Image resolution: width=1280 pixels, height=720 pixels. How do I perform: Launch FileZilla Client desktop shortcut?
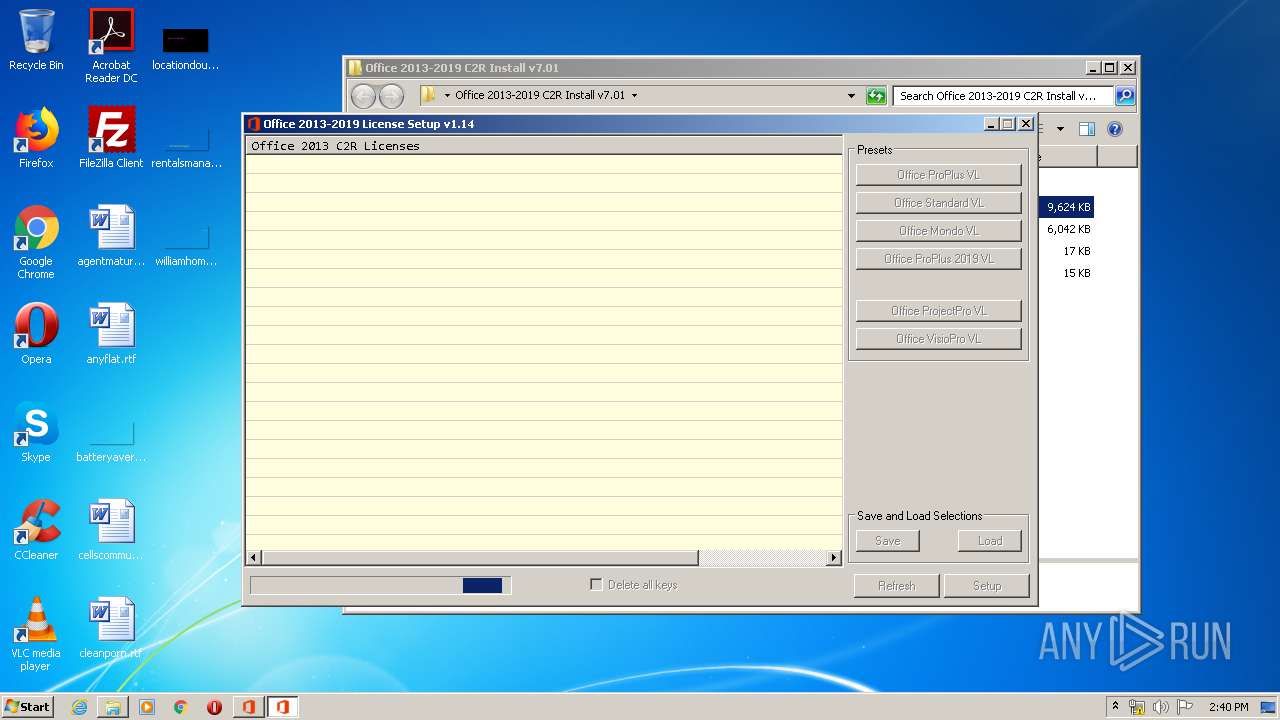click(111, 138)
